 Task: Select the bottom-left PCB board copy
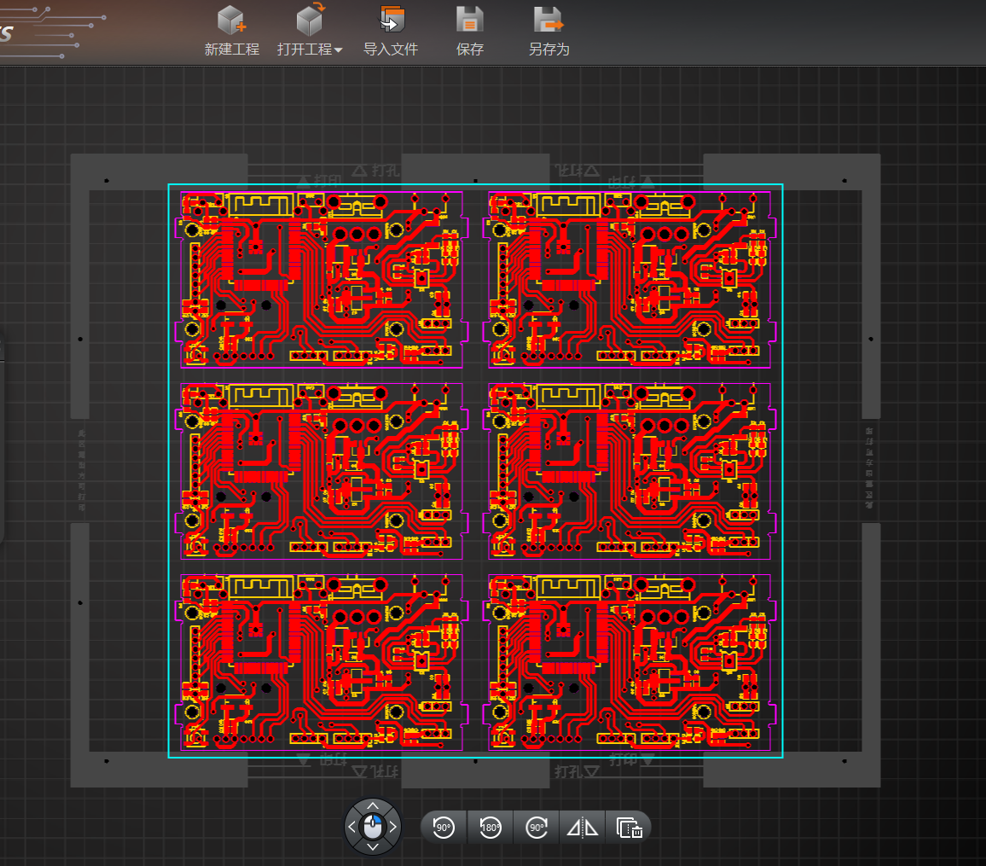coord(321,662)
